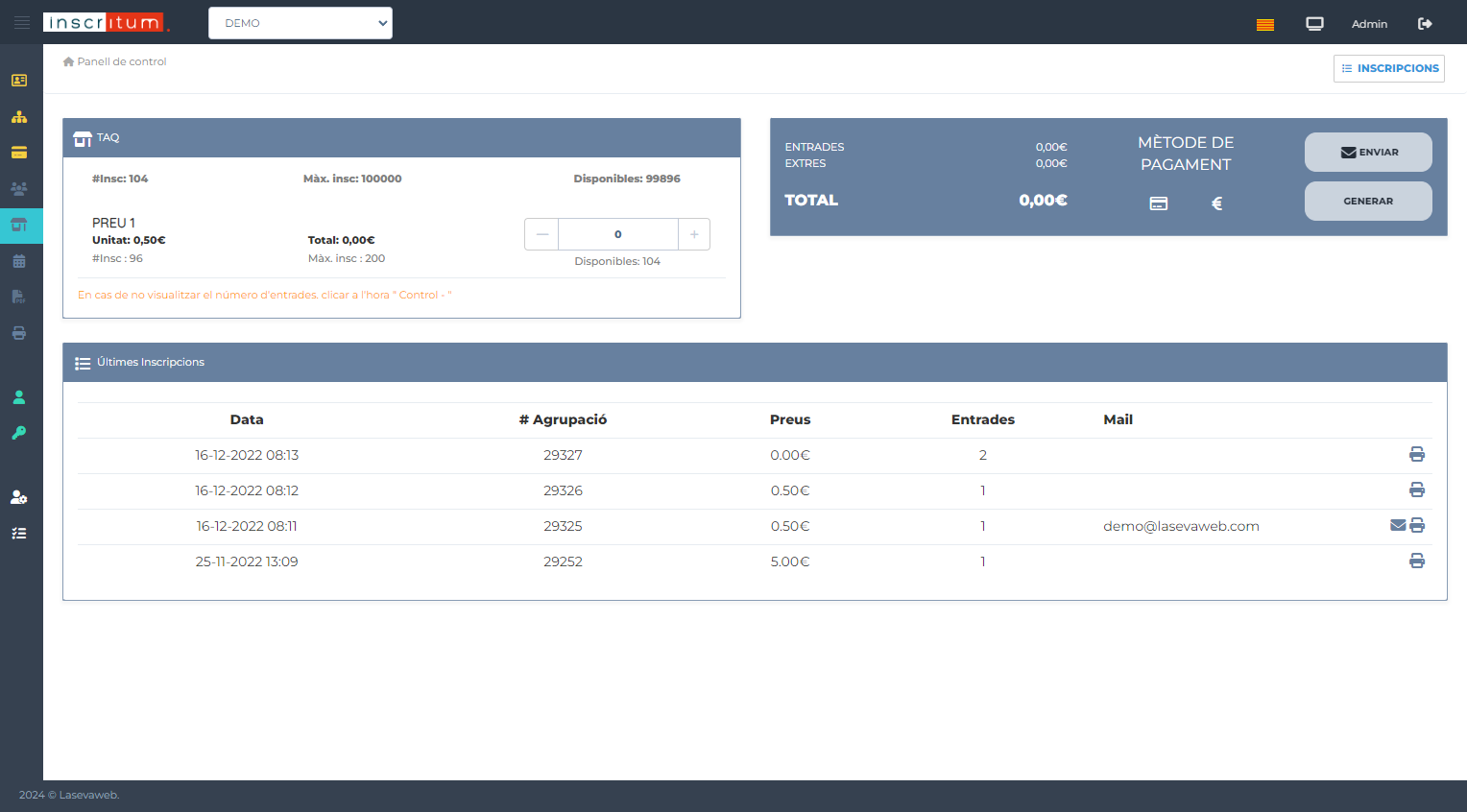
Task: Click the orange note about entrades visibility
Action: point(264,295)
